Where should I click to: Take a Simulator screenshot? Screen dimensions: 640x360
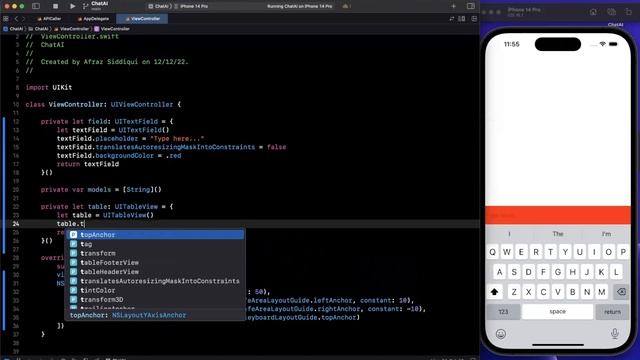click(611, 12)
